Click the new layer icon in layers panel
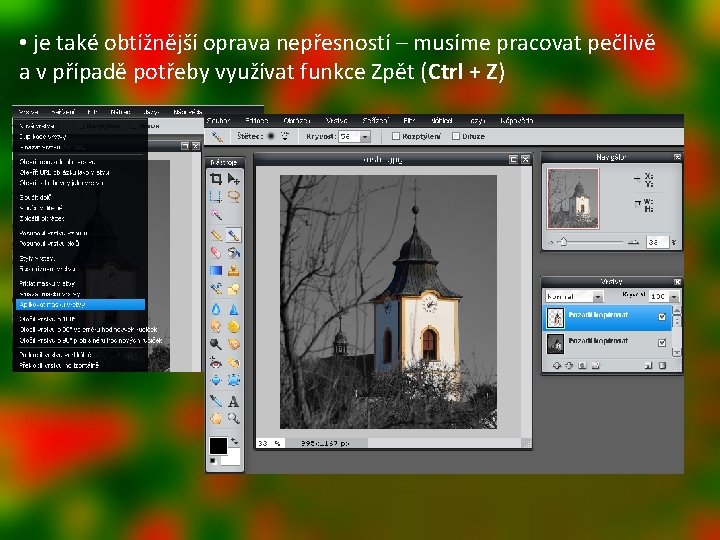The height and width of the screenshot is (540, 720). click(648, 366)
